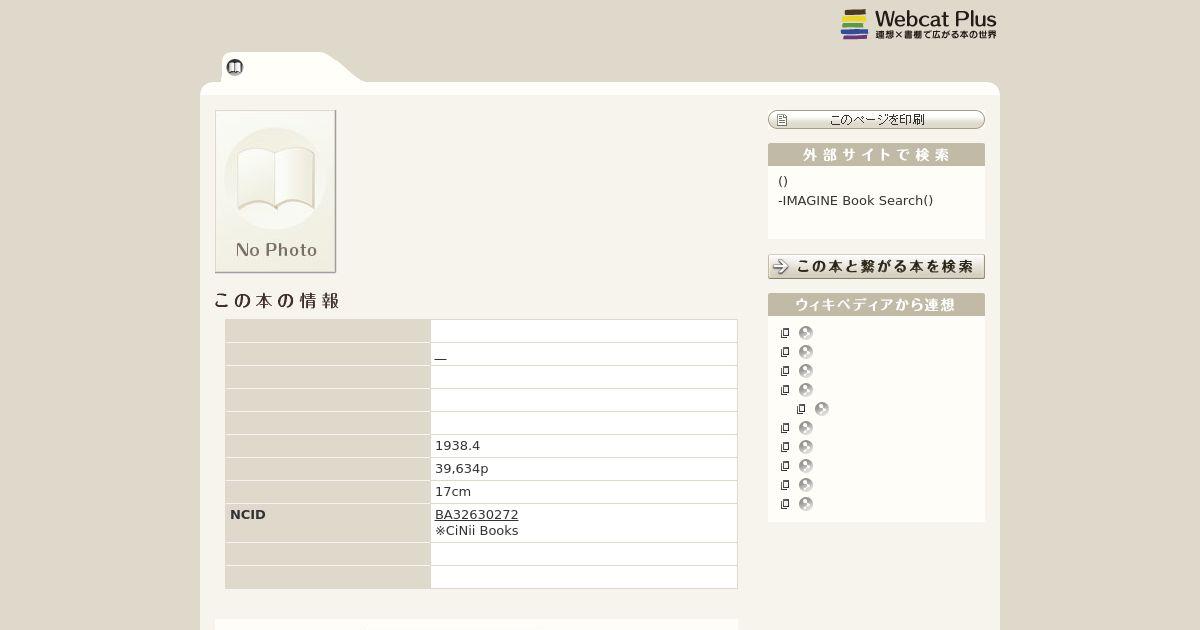Click the この本の情報 section heading
Image resolution: width=1200 pixels, height=630 pixels.
pos(277,301)
